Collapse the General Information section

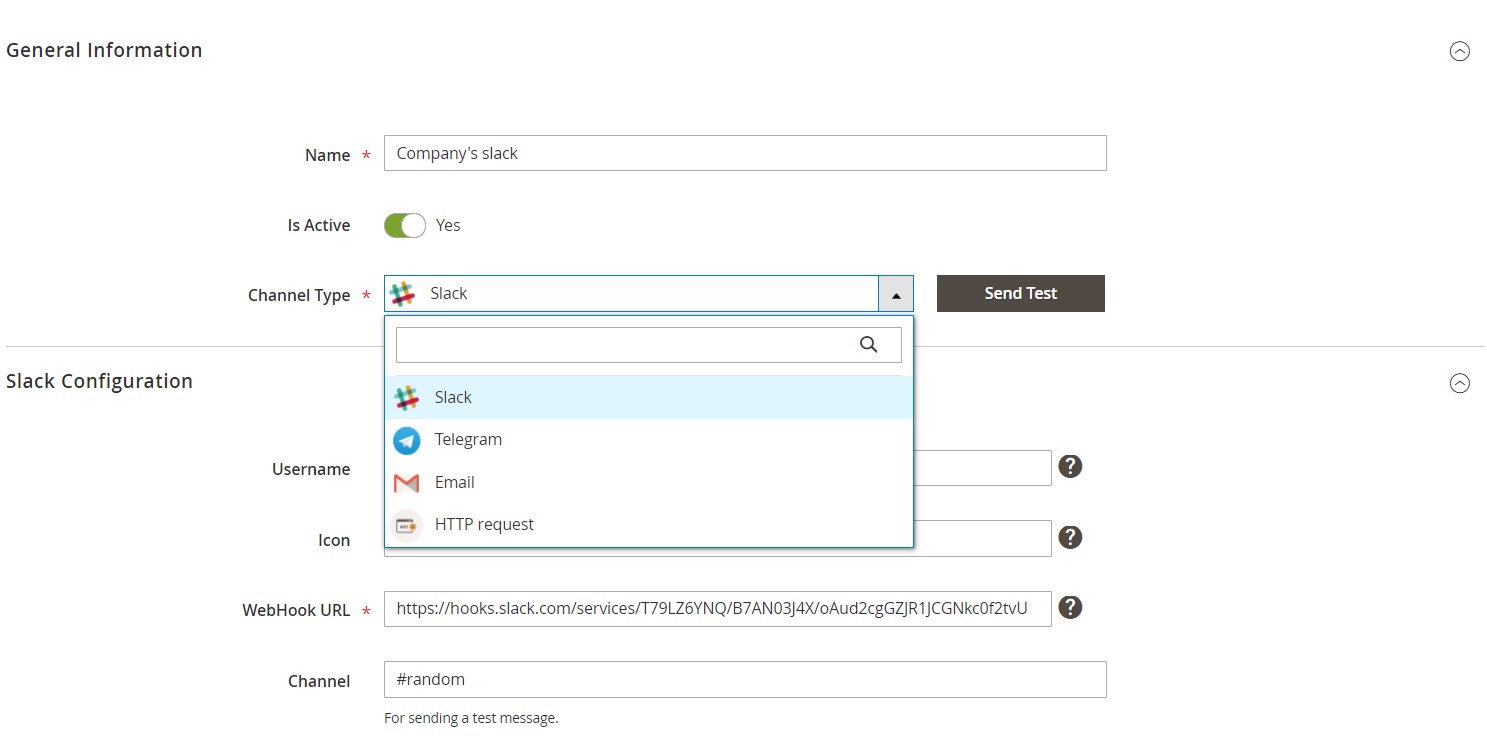point(1459,52)
